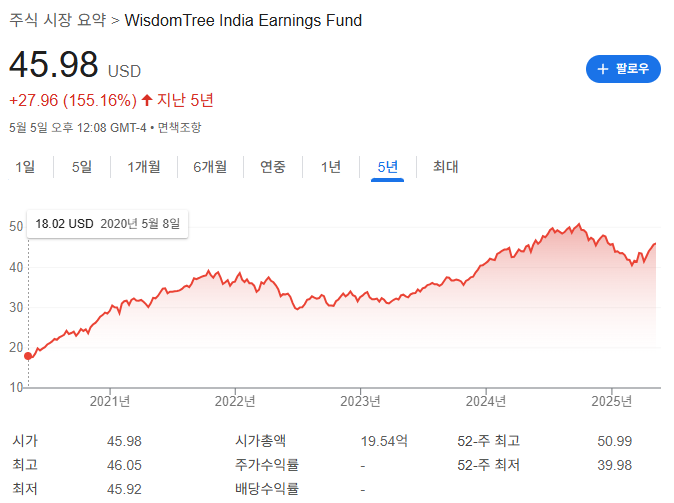The width and height of the screenshot is (674, 503).
Task: Choose the 연중 year-to-date tab
Action: coord(273,167)
